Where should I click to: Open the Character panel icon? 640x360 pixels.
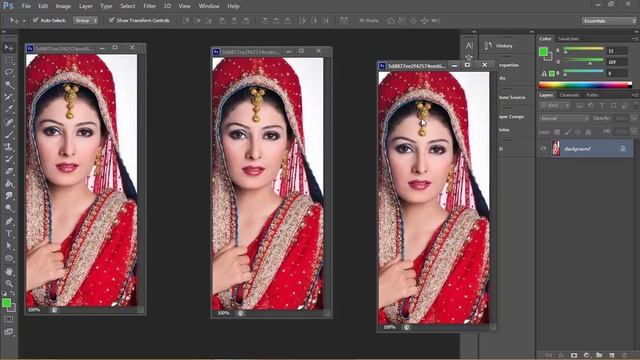tap(469, 46)
